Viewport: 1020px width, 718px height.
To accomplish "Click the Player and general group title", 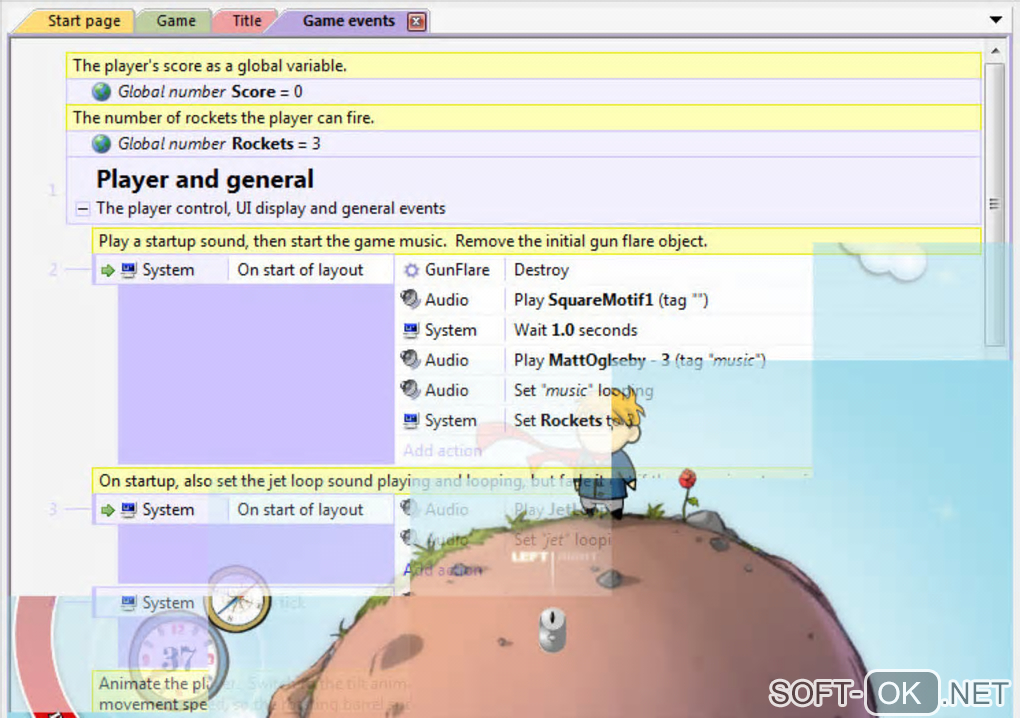I will (205, 180).
